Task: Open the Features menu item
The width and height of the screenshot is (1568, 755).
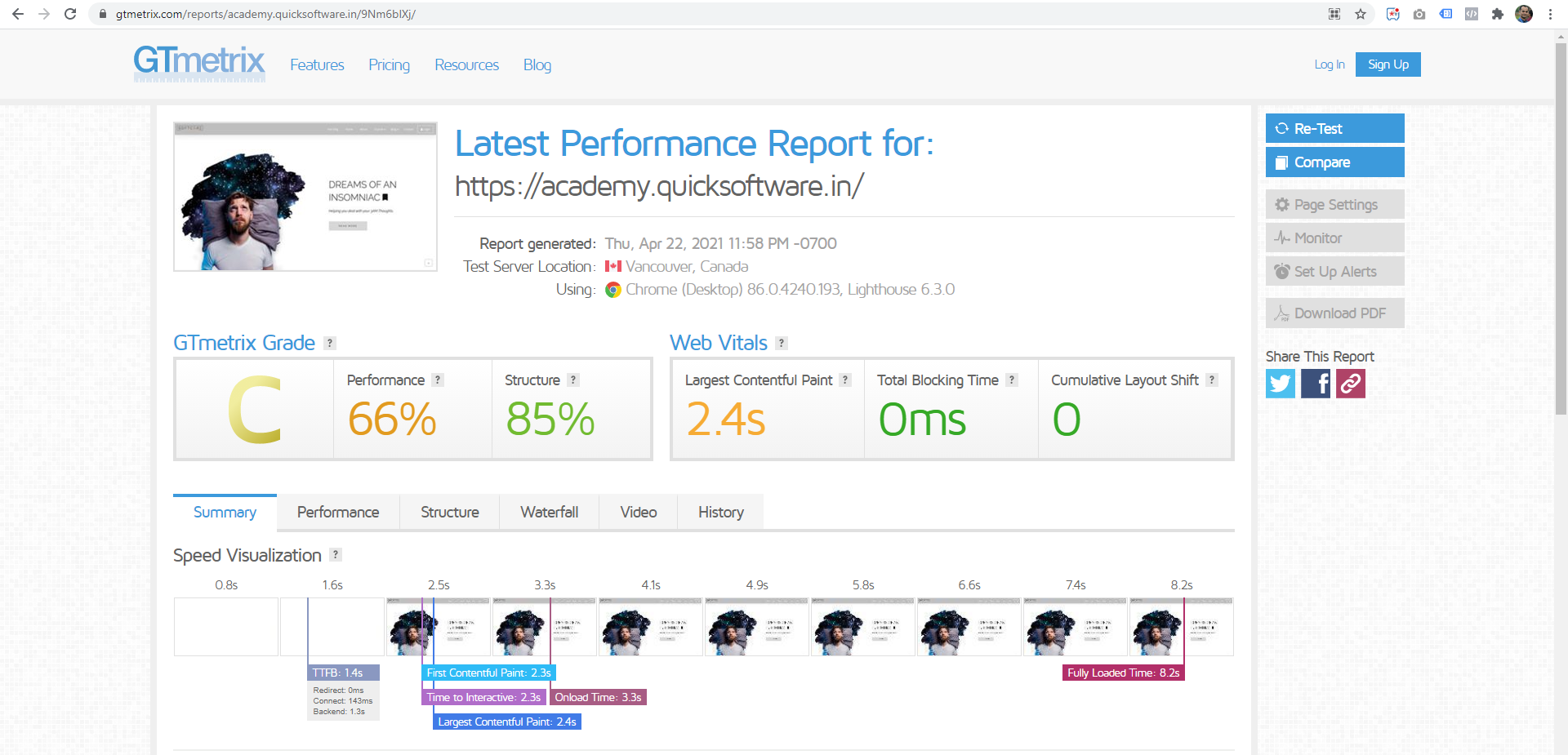Action: (317, 64)
